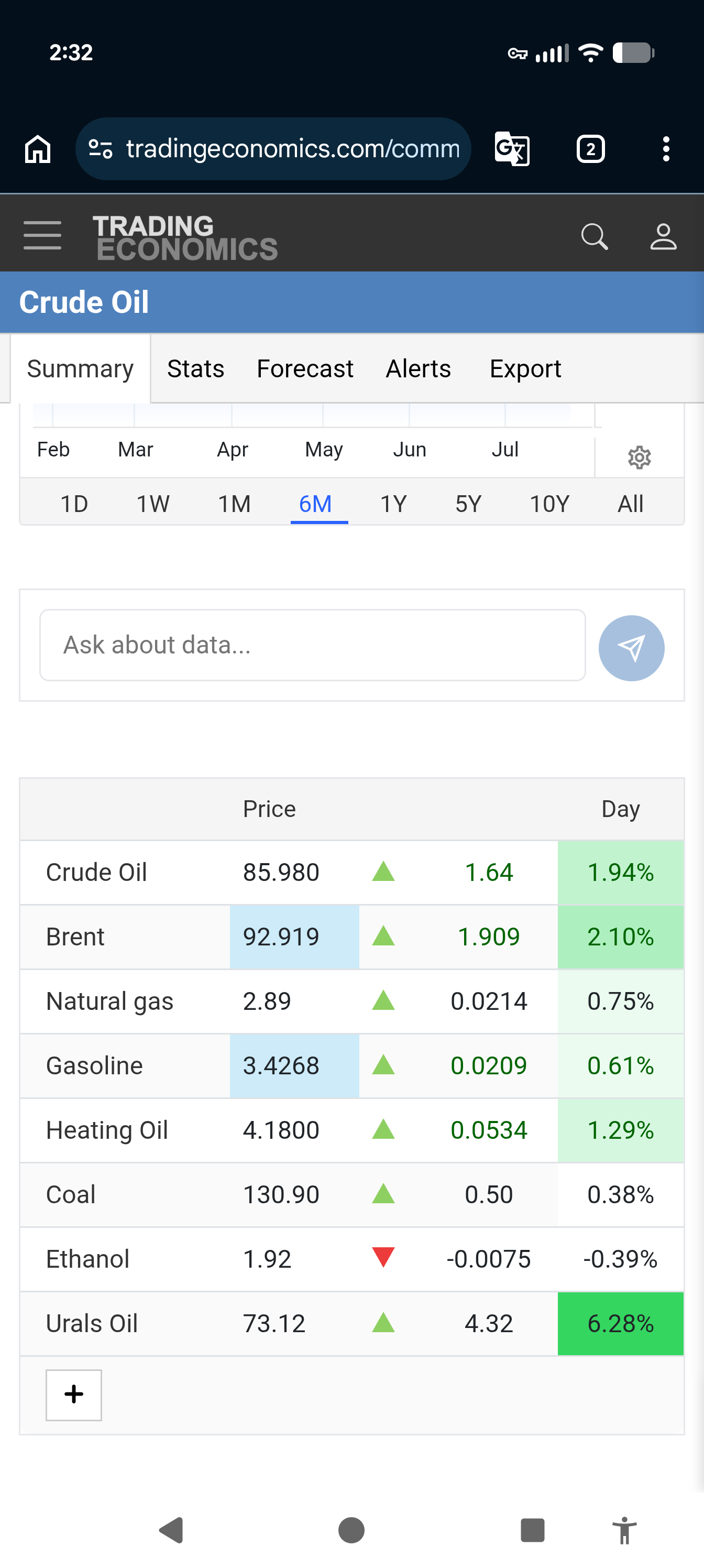Open chart settings gear icon

coord(639,457)
